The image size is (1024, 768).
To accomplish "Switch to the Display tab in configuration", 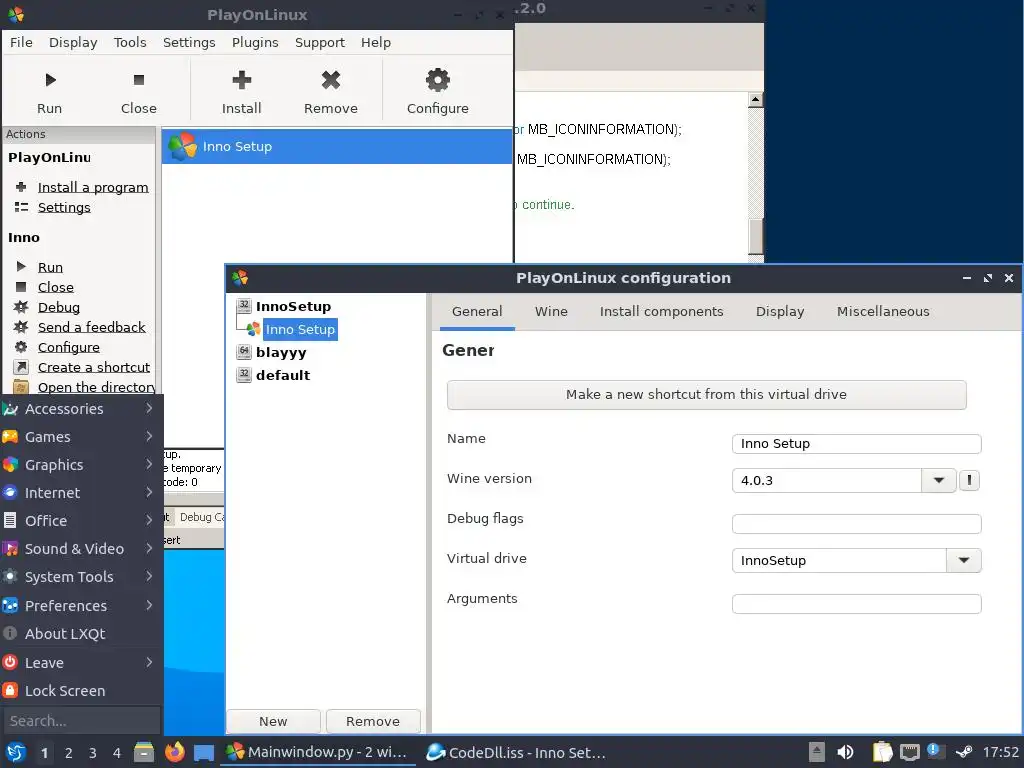I will tap(780, 312).
